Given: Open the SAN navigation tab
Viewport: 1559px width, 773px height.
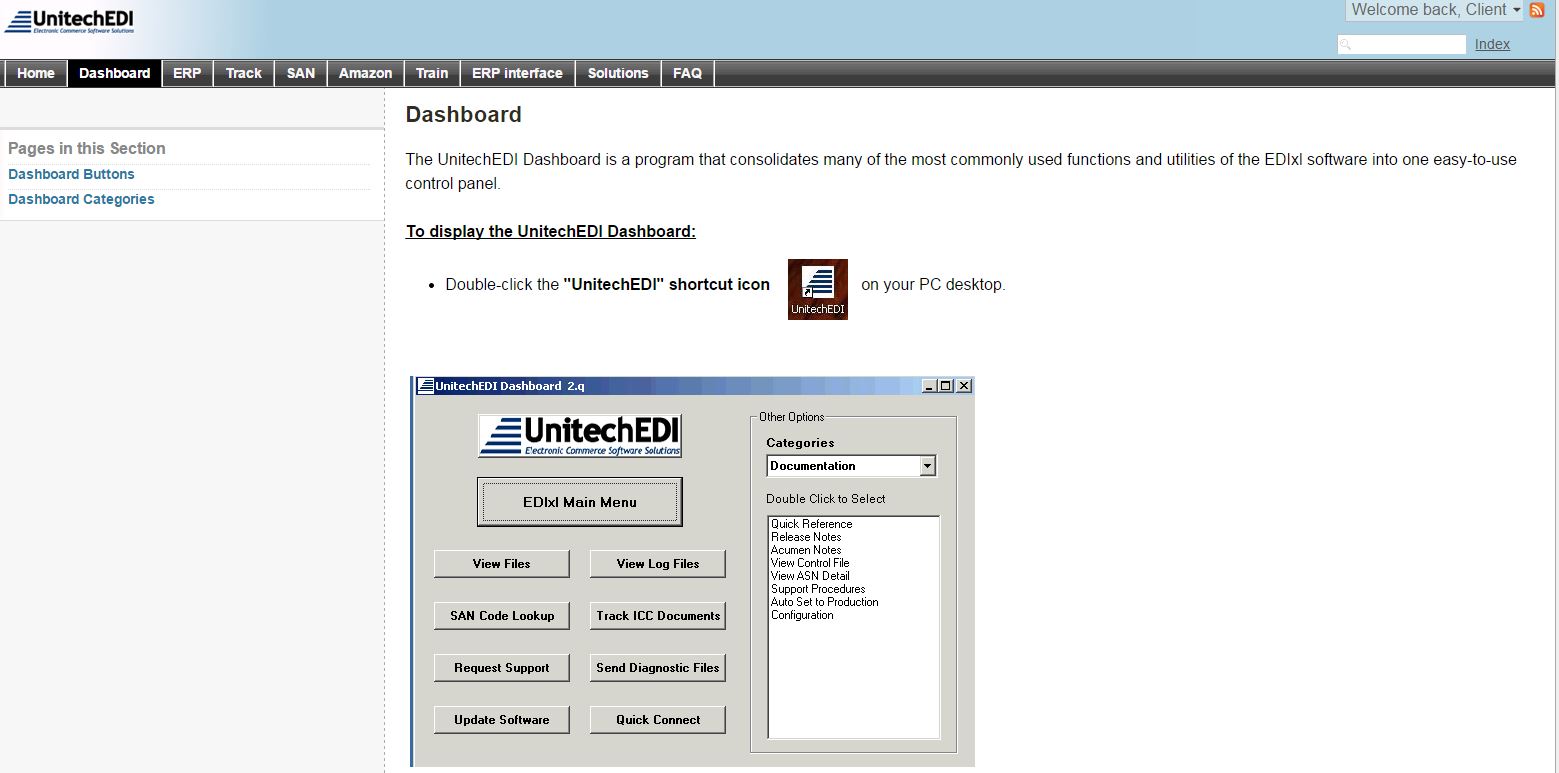Looking at the screenshot, I should coord(301,73).
